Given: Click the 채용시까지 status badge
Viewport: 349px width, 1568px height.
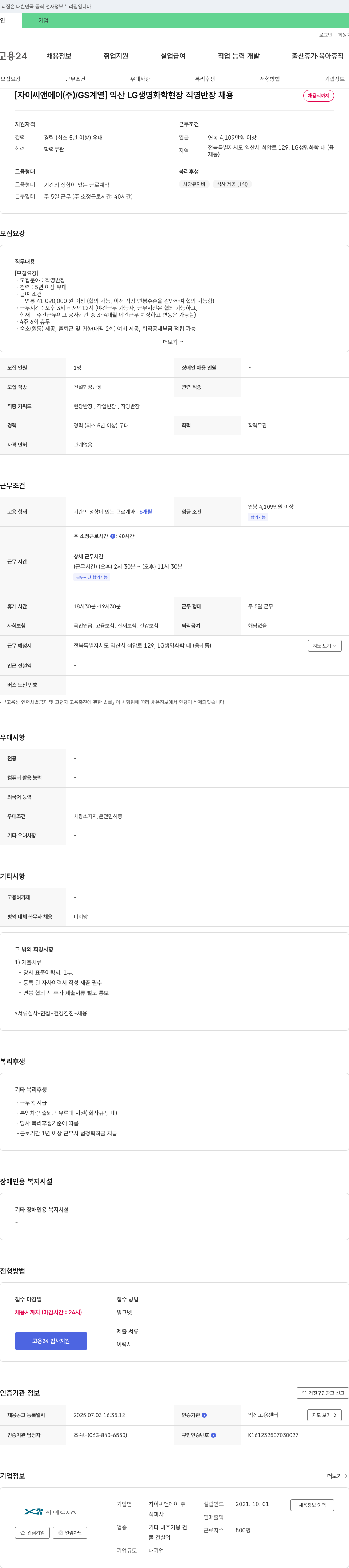Looking at the screenshot, I should pos(318,96).
